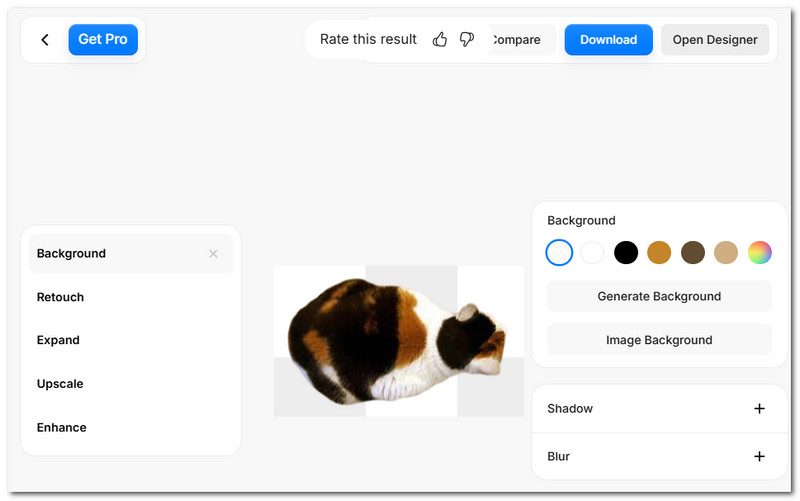Click the 'Rate this result' text
Image resolution: width=800 pixels, height=501 pixels.
pos(368,39)
